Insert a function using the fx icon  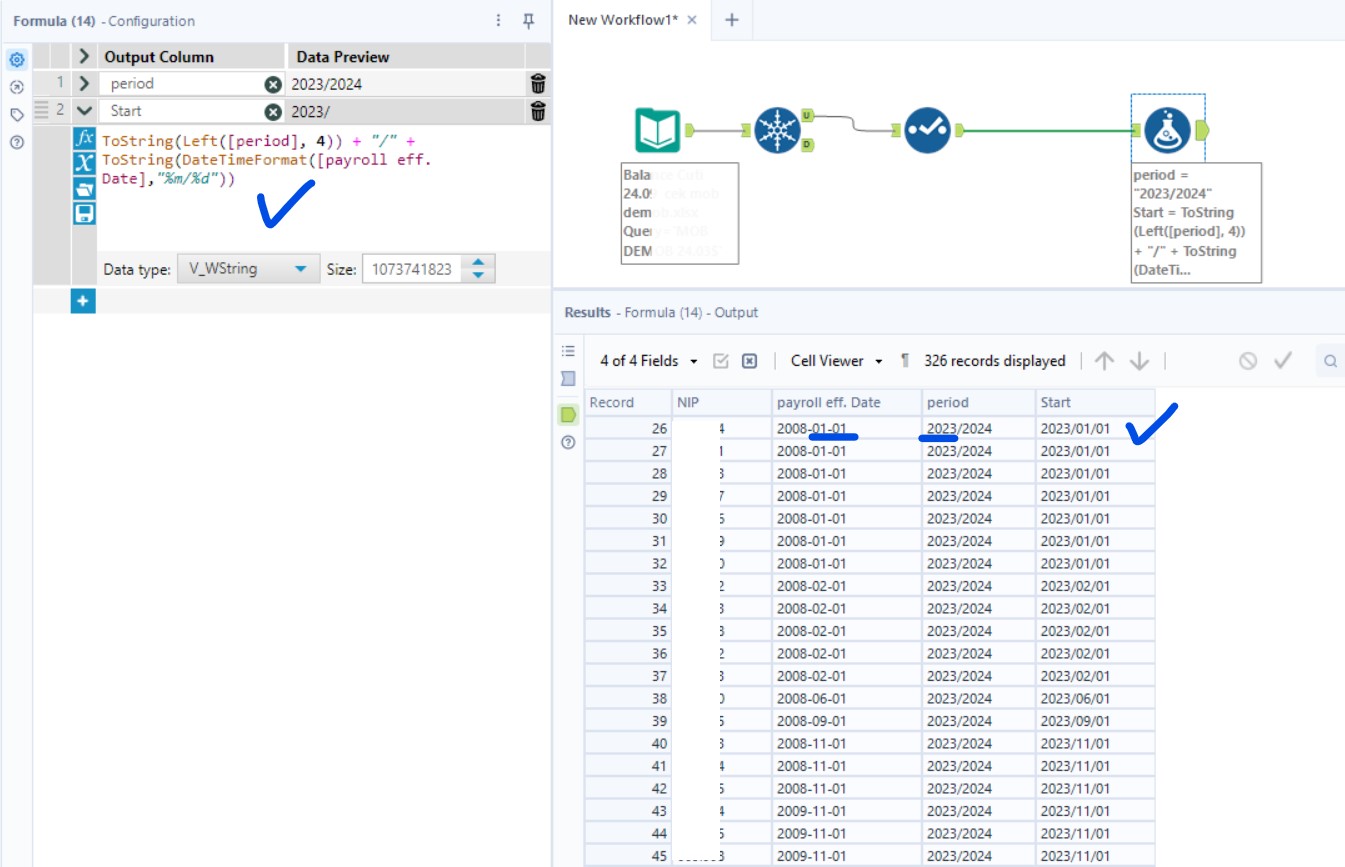(x=85, y=140)
